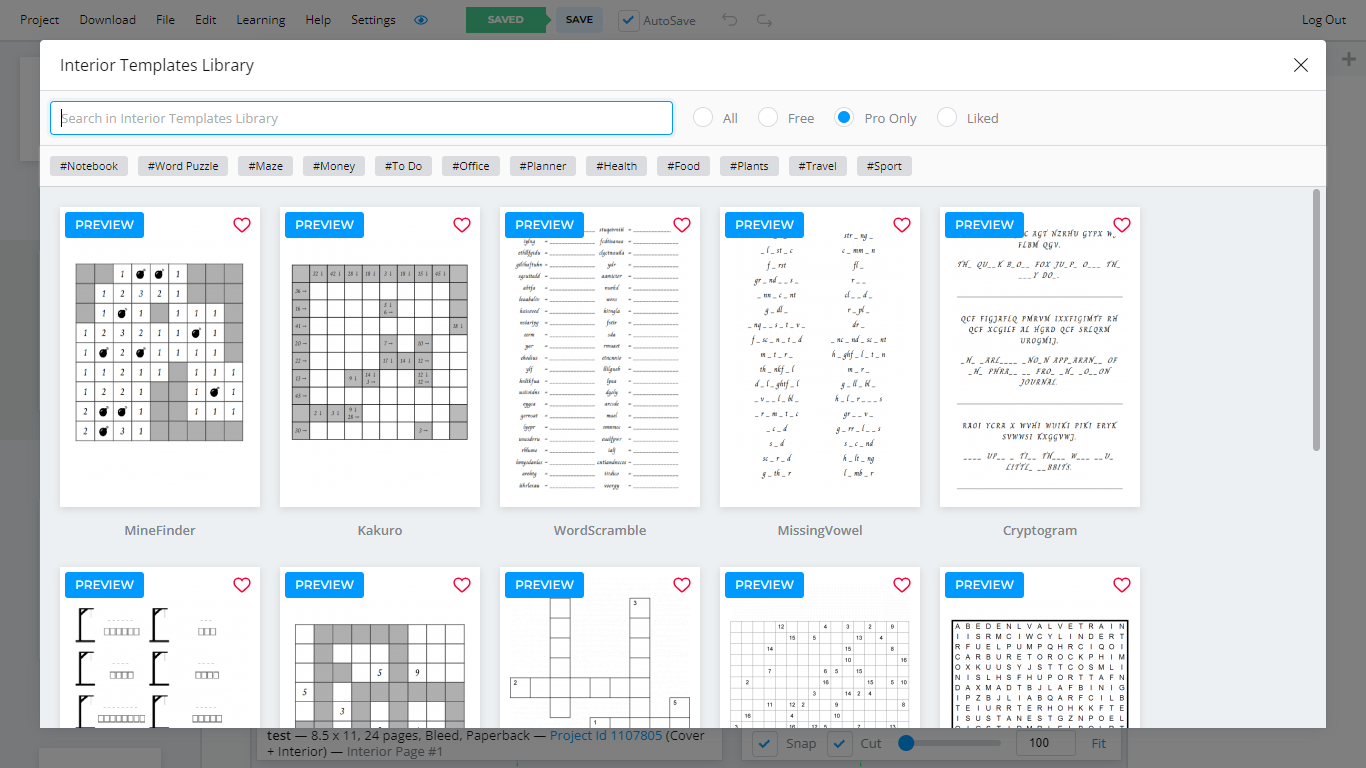
Task: Select the Free templates radio button
Action: [x=768, y=118]
